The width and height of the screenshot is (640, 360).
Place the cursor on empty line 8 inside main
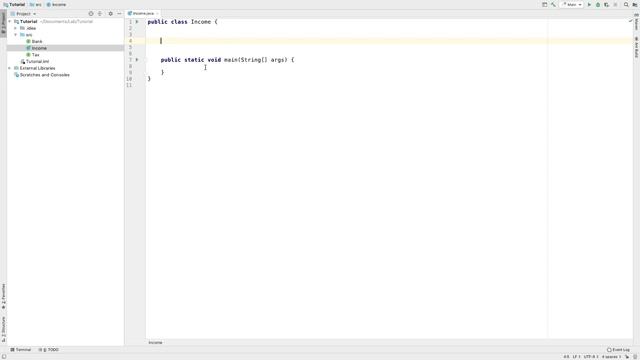[388, 66]
